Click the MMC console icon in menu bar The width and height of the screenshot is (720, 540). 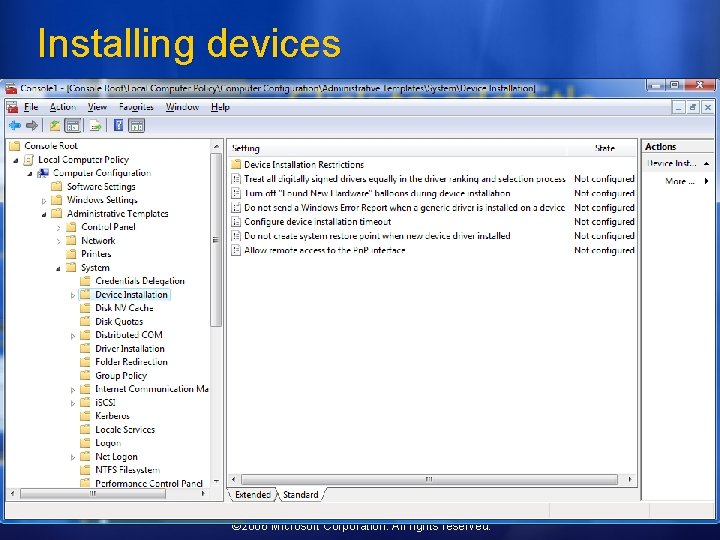(12, 107)
